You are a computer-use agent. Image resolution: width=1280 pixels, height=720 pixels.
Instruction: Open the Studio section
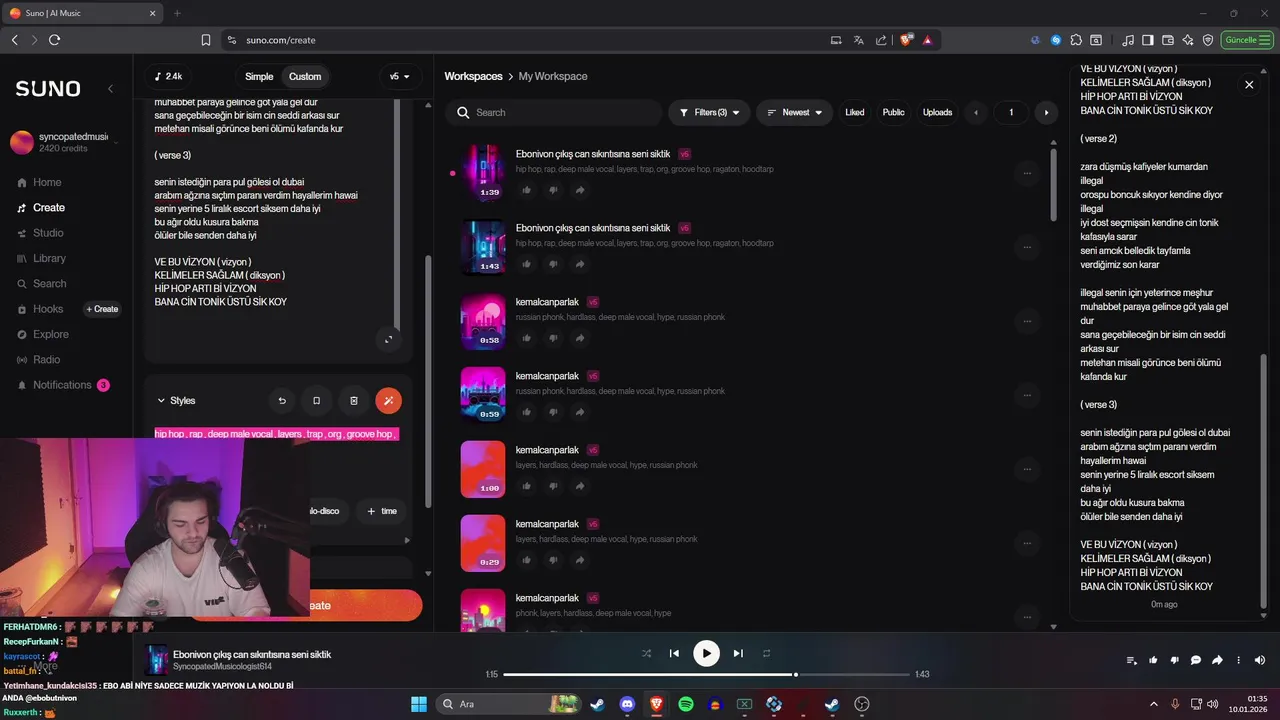click(41, 233)
